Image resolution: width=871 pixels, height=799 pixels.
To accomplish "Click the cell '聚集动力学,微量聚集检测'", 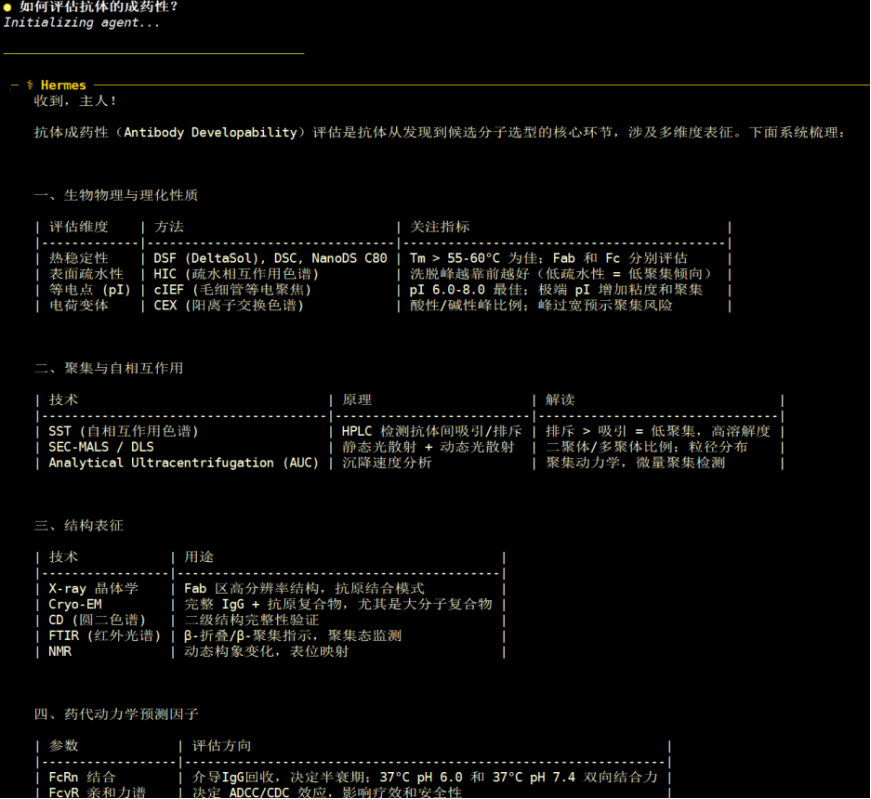I will point(635,463).
